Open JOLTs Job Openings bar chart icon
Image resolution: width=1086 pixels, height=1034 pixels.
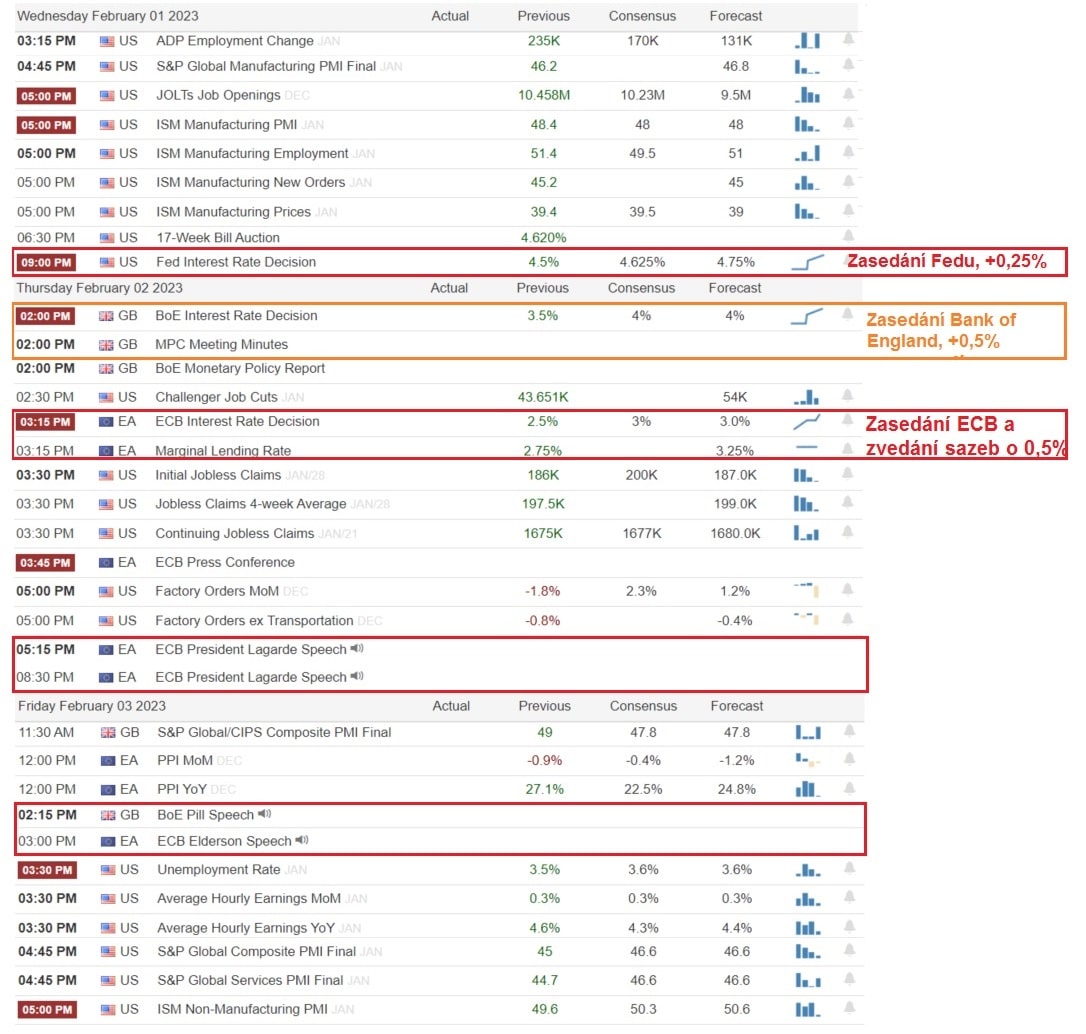tap(807, 95)
